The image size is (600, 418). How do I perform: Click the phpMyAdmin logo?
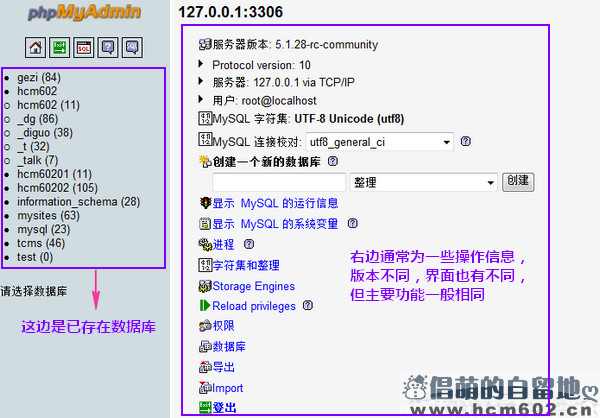[85, 12]
